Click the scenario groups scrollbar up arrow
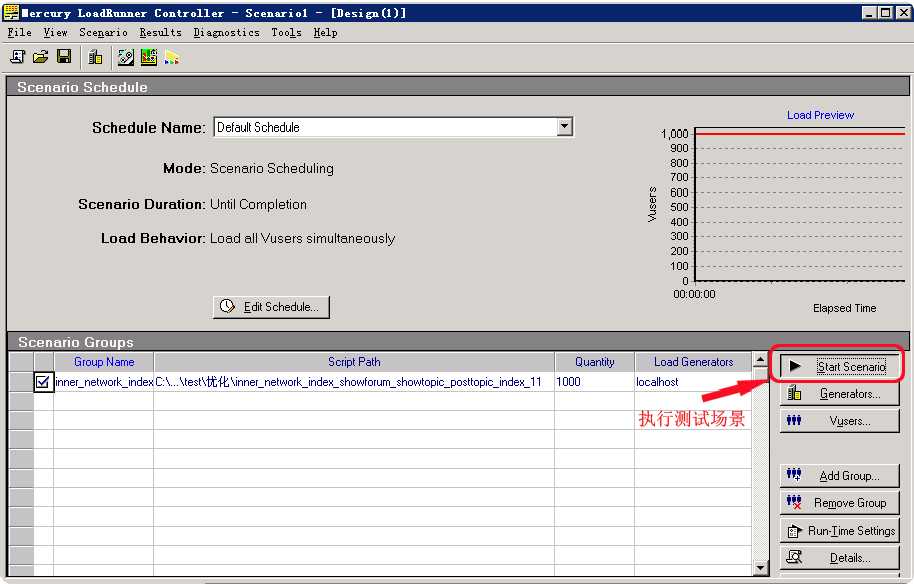The width and height of the screenshot is (914, 584). click(x=760, y=360)
